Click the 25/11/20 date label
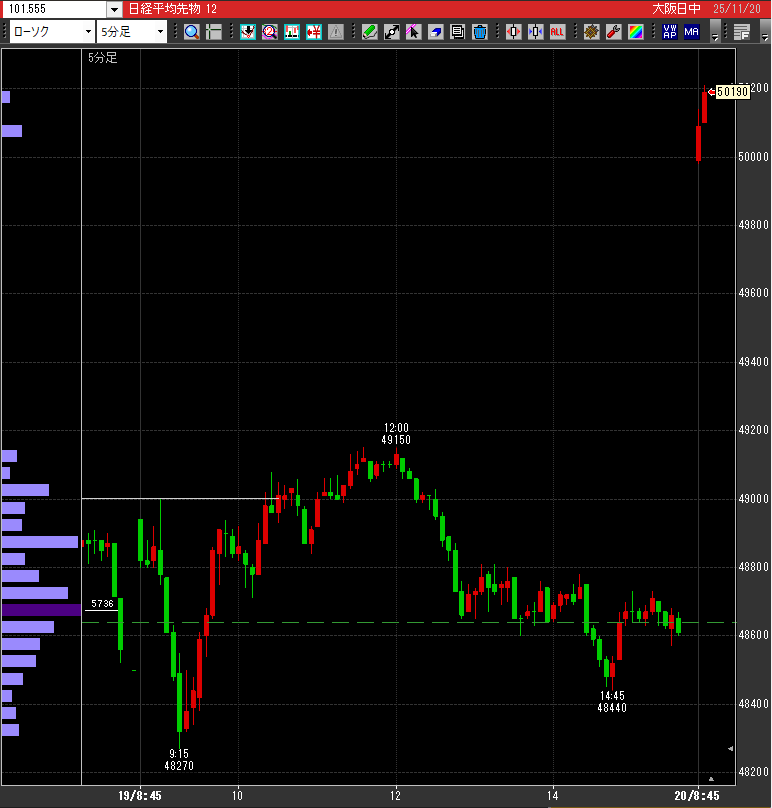The width and height of the screenshot is (772, 808). (x=737, y=9)
